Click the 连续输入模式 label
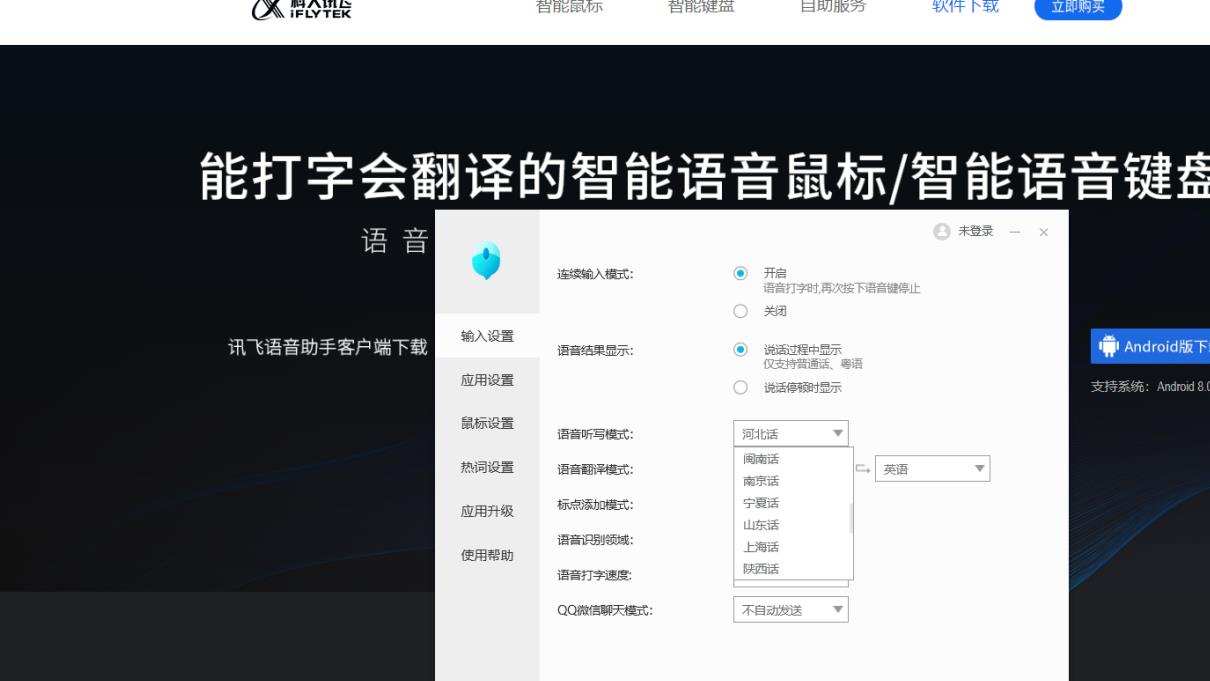The image size is (1210, 681). (x=595, y=274)
